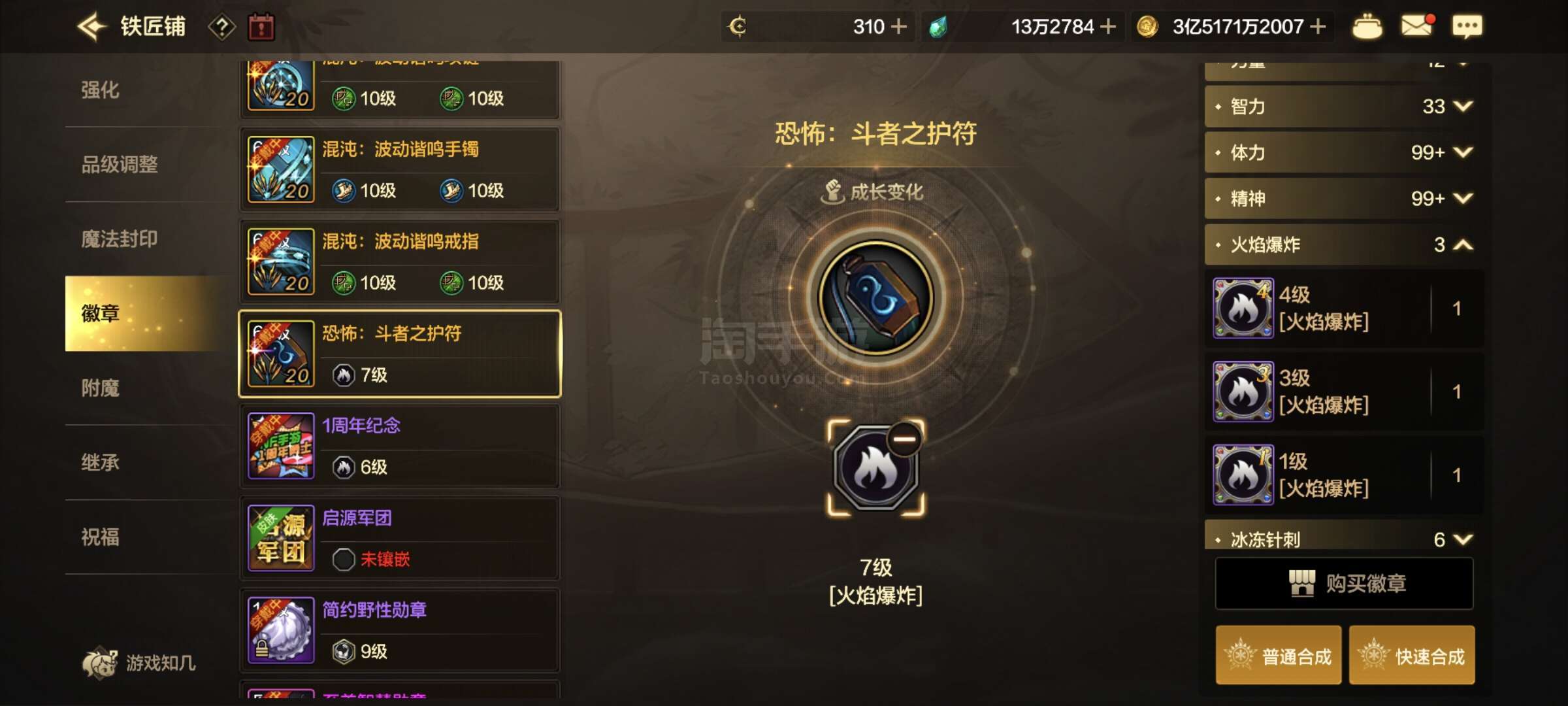Open the 附魔 tab
1568x706 pixels.
[101, 388]
